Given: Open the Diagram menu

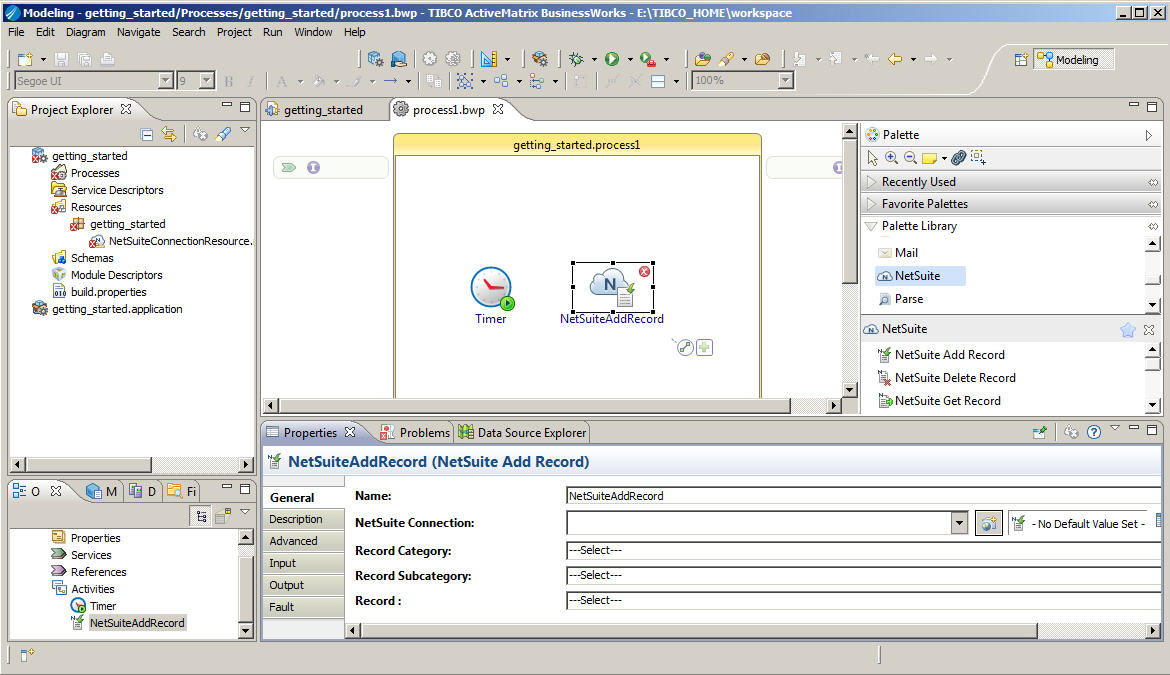Looking at the screenshot, I should pos(85,32).
